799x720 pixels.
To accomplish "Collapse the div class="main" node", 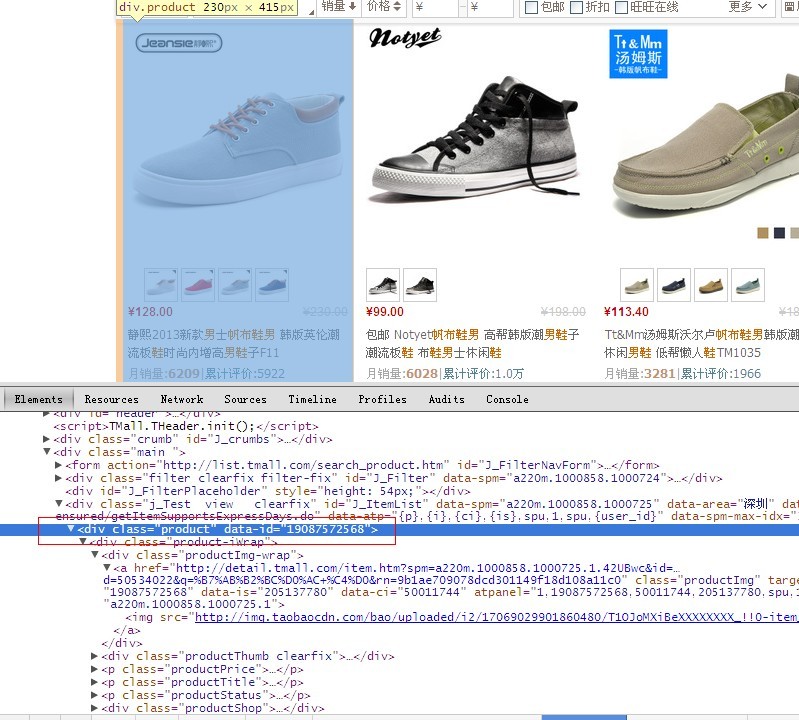I will [47, 451].
